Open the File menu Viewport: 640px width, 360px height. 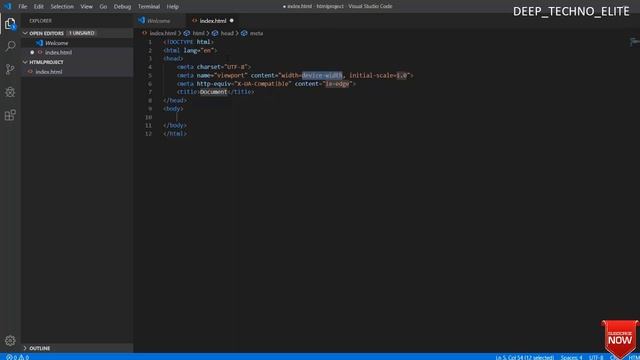click(x=22, y=7)
